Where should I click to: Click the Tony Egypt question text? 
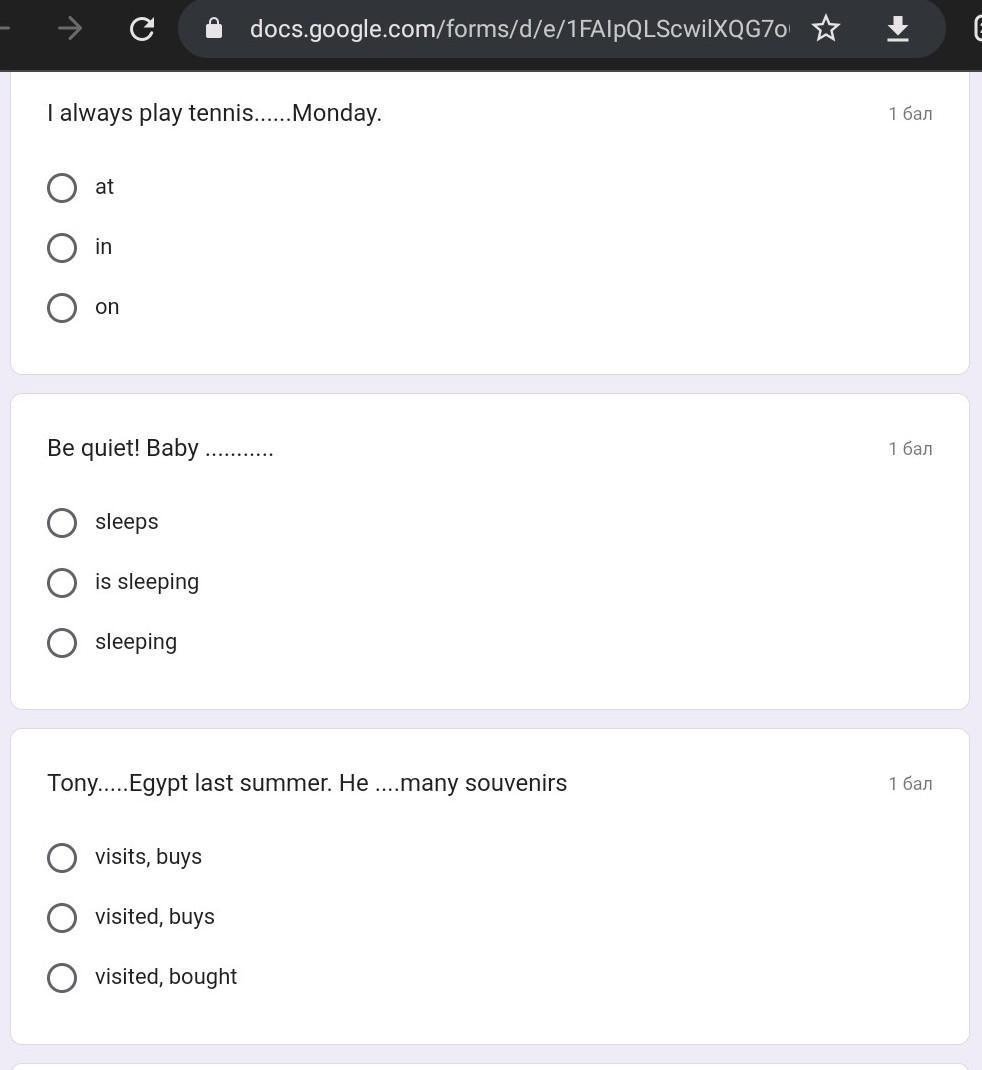coord(307,783)
